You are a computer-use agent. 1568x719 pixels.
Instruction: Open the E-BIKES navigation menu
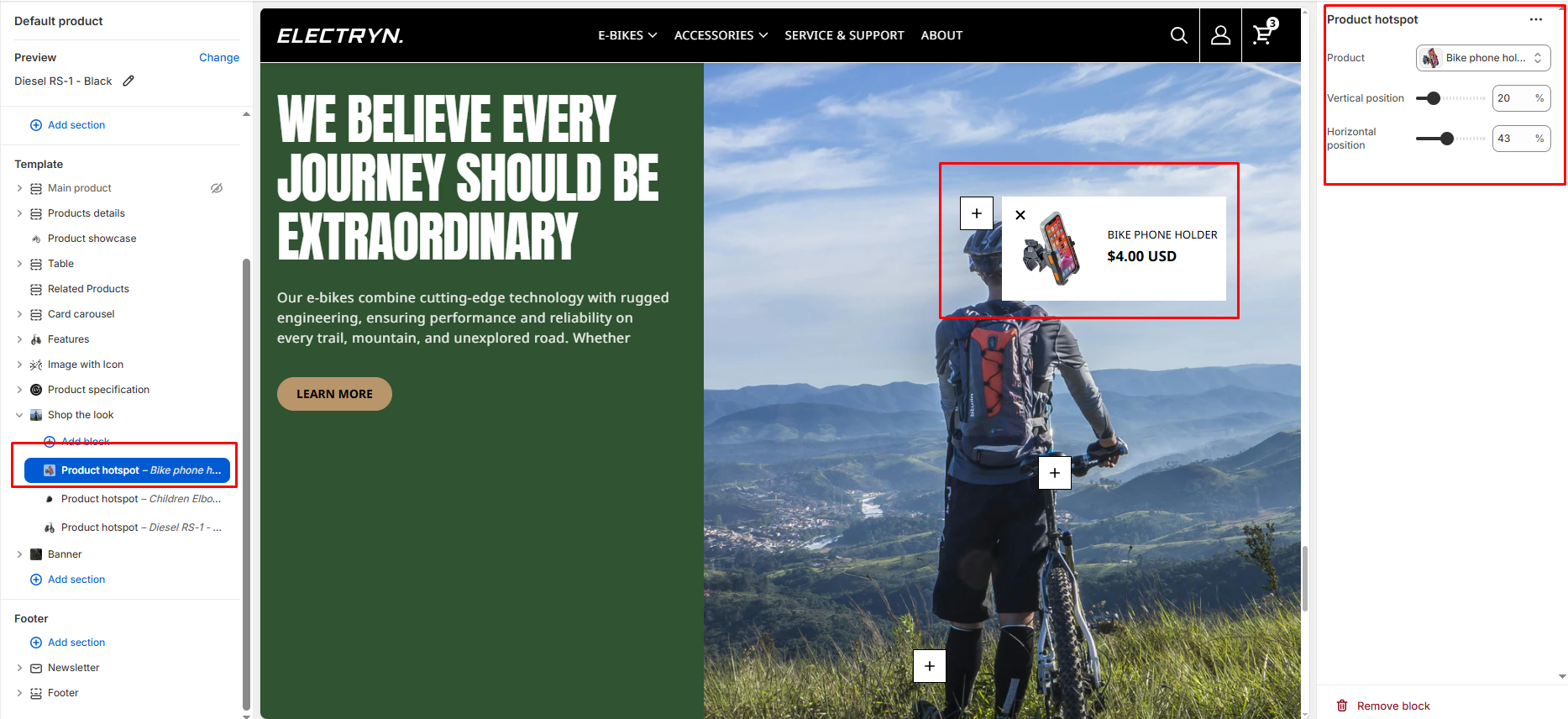tap(627, 35)
